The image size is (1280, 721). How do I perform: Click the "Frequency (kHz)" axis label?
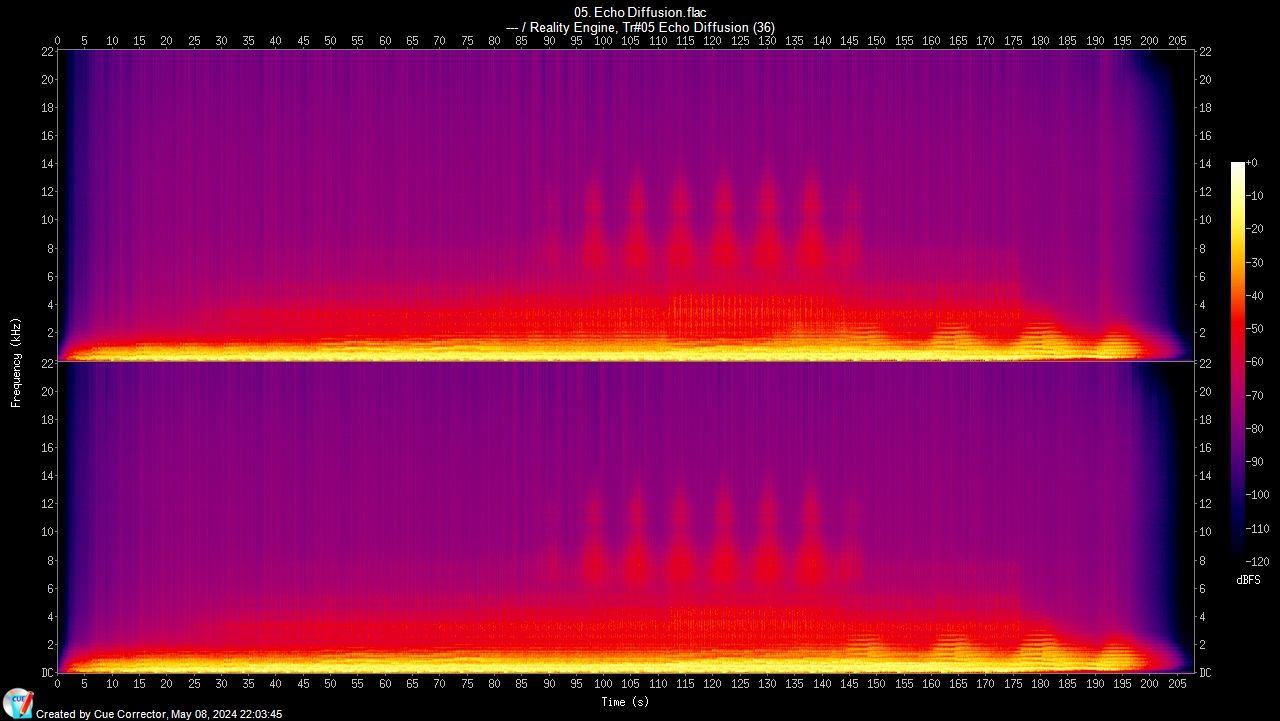click(x=16, y=362)
